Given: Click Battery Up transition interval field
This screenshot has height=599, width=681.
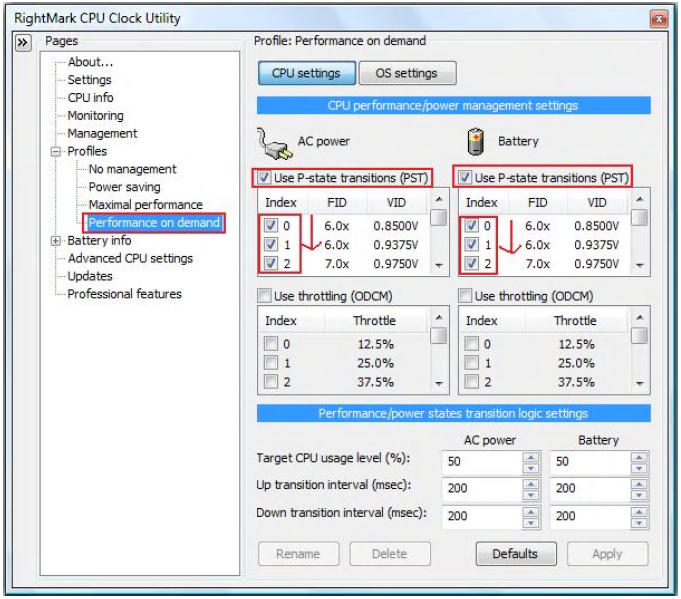Looking at the screenshot, I should tap(590, 489).
